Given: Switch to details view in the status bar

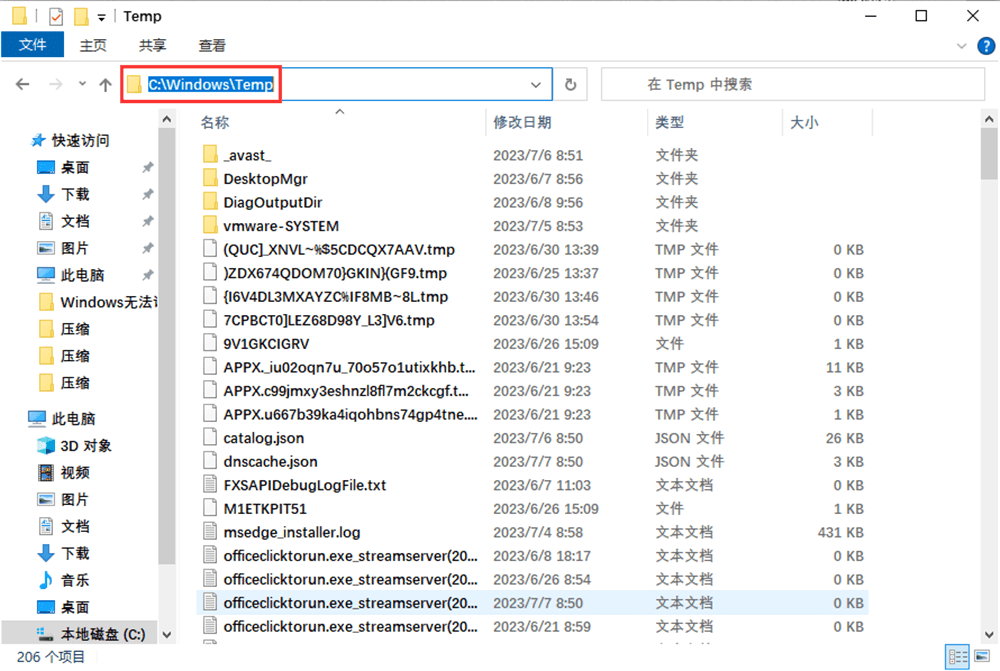Looking at the screenshot, I should pos(957,656).
